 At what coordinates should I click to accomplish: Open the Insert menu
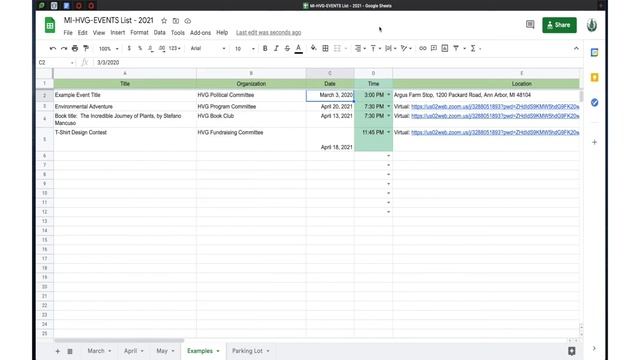pos(118,33)
